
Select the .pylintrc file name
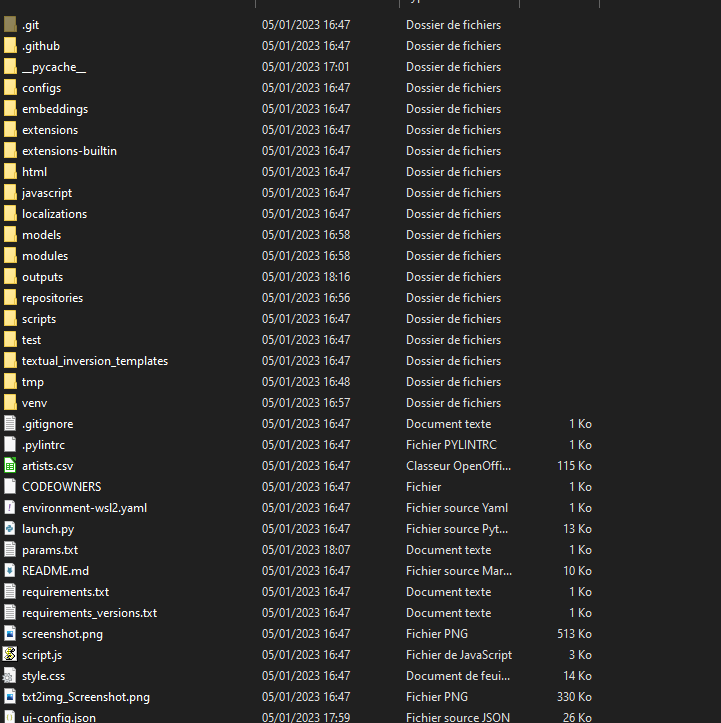pos(43,445)
